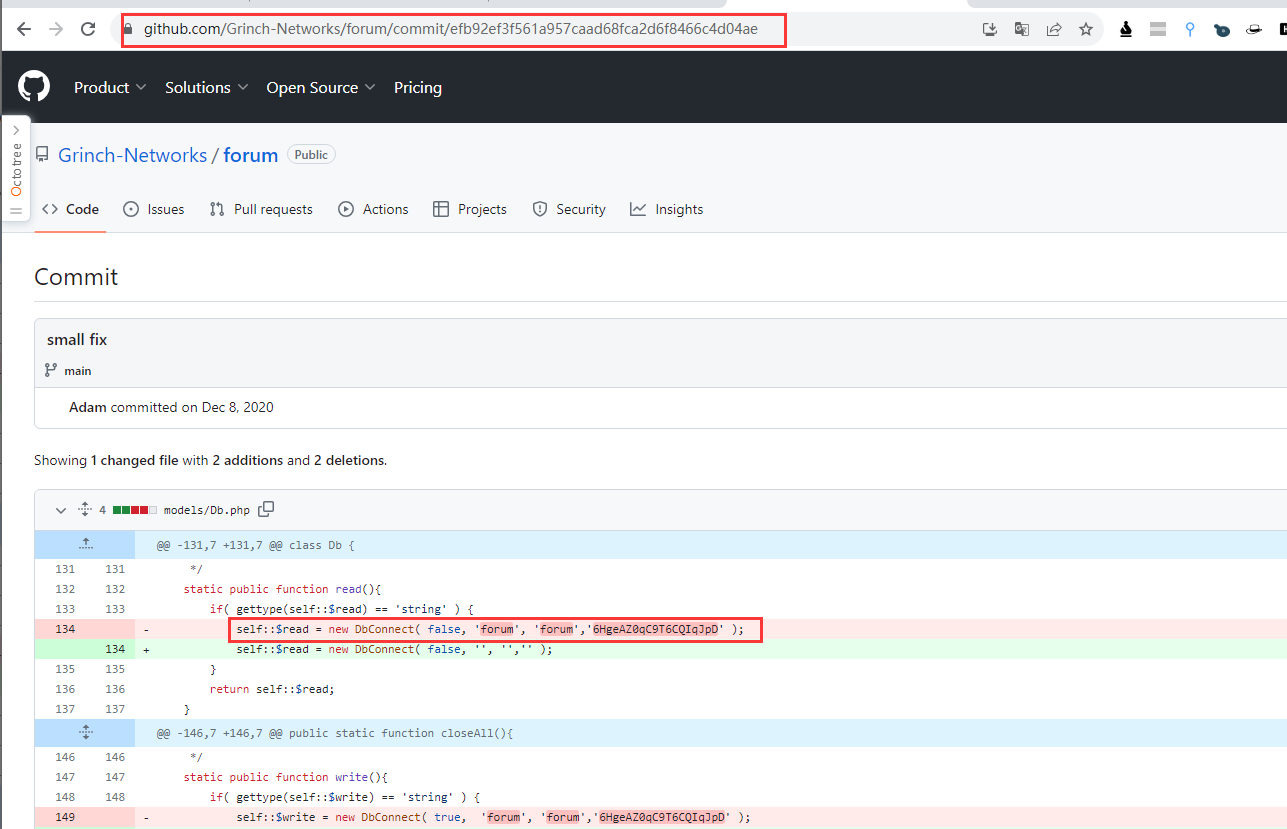This screenshot has height=829, width=1287.
Task: Click the dark blue paddle-shaped extension icon
Action: click(x=1222, y=30)
